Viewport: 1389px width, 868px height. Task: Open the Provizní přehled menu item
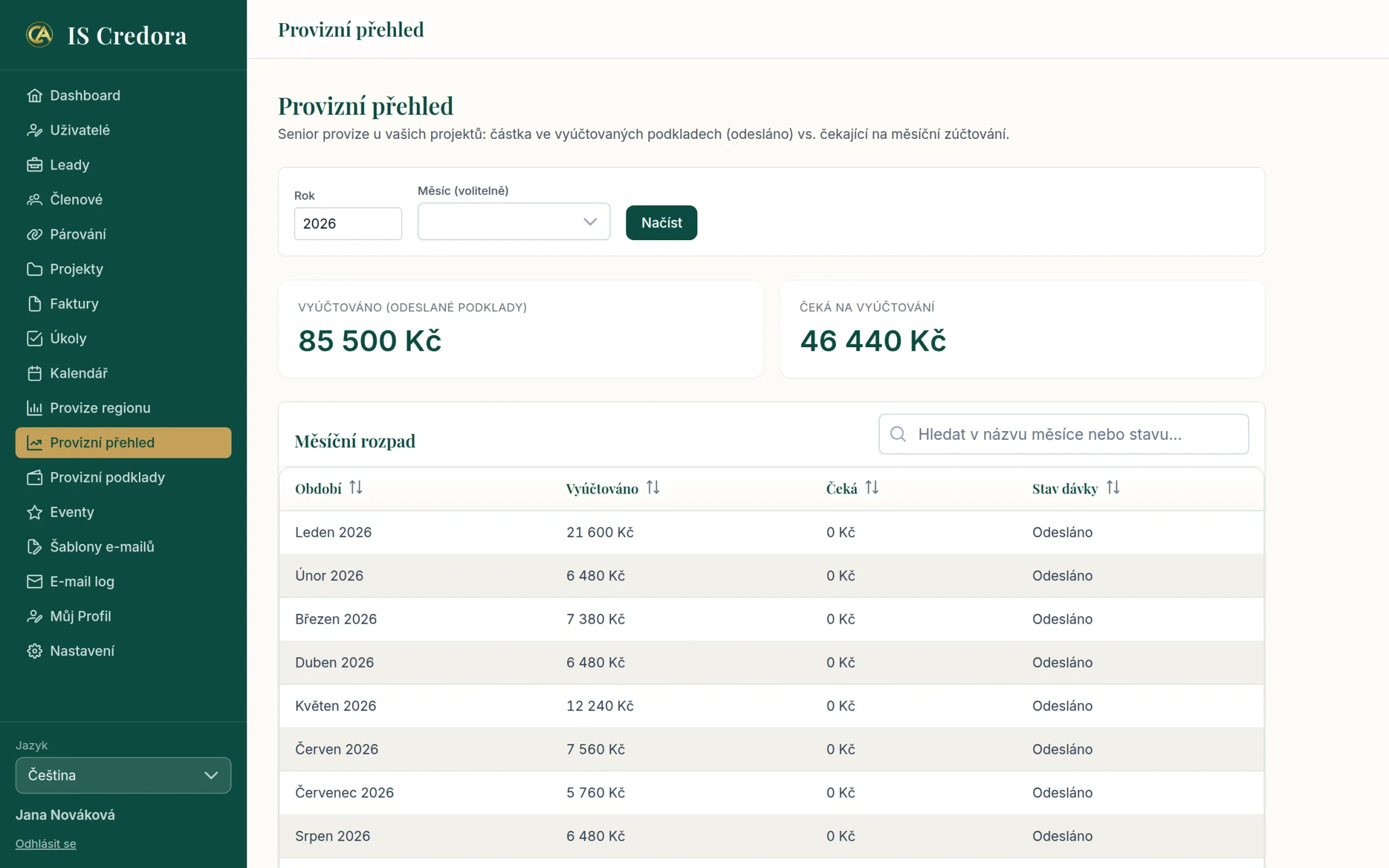click(123, 443)
